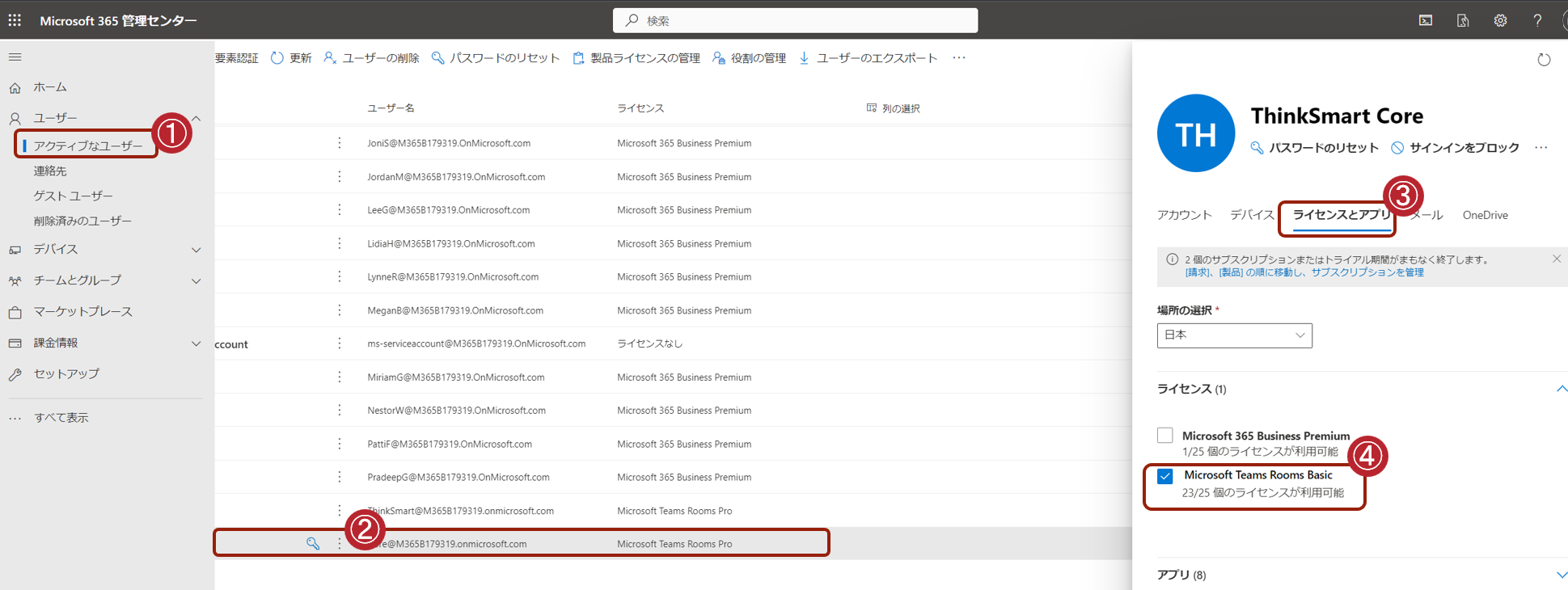The width and height of the screenshot is (1568, 590).
Task: Open the 場所の選択 dropdown showing 日本
Action: tap(1235, 335)
